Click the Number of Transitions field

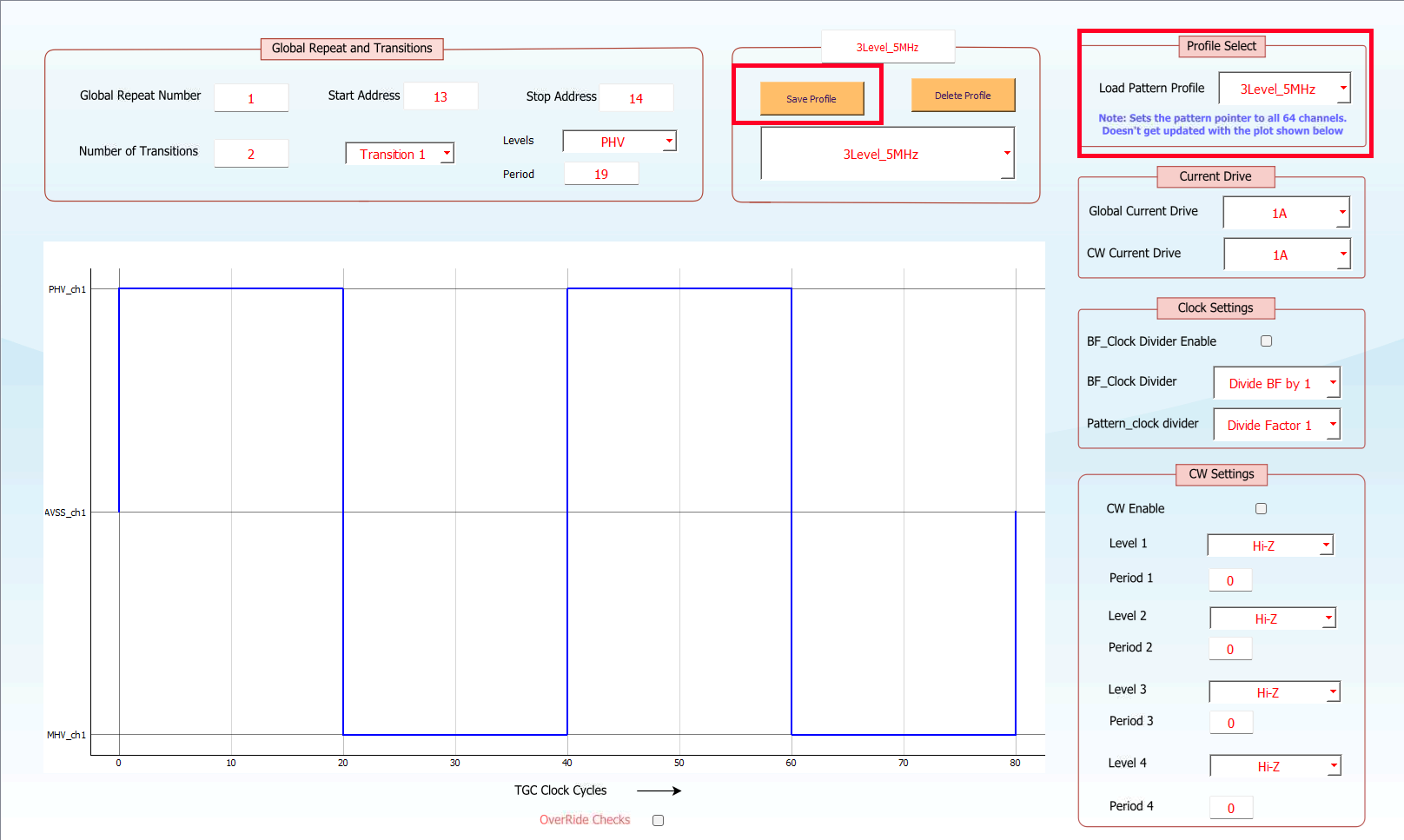click(x=251, y=154)
